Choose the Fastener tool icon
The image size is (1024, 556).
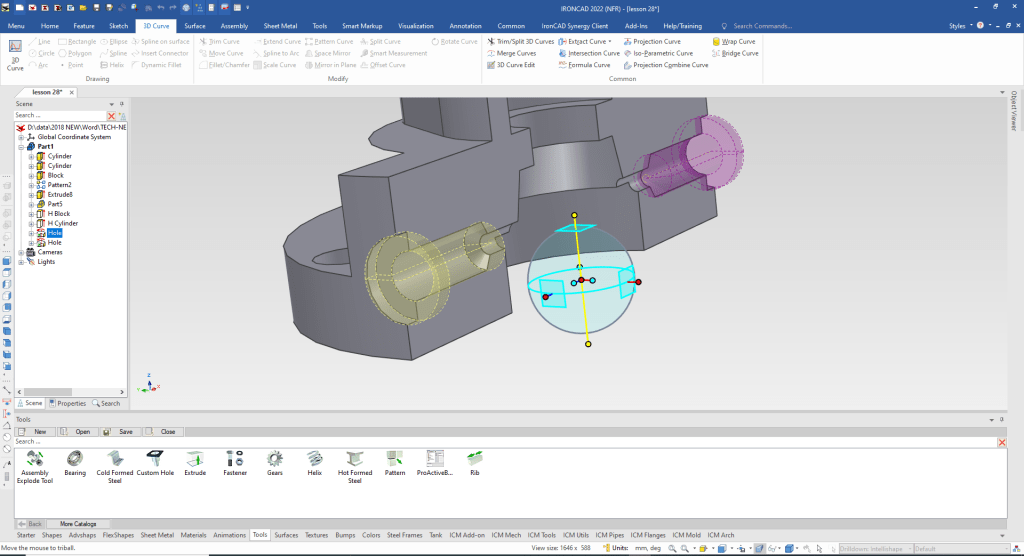click(235, 459)
